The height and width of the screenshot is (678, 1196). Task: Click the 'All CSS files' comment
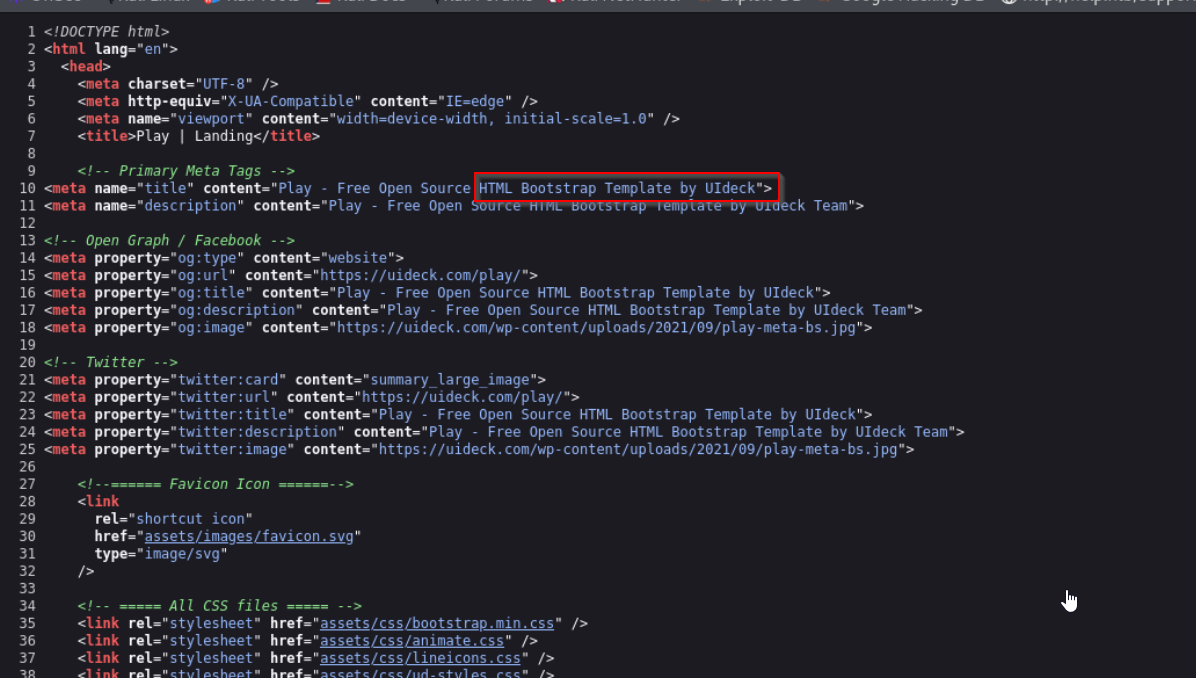(219, 606)
